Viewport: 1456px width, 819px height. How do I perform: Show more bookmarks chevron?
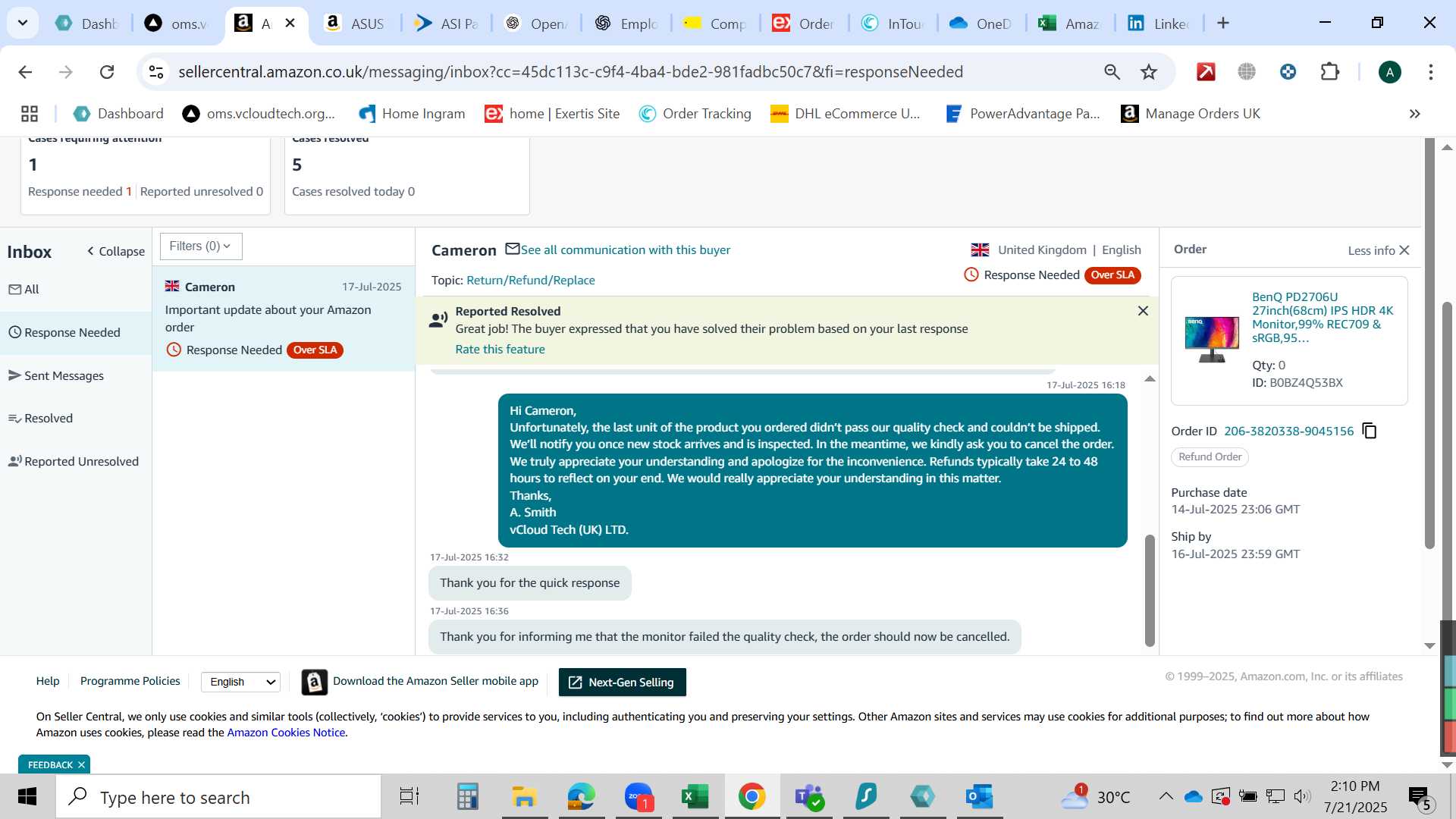click(1414, 114)
